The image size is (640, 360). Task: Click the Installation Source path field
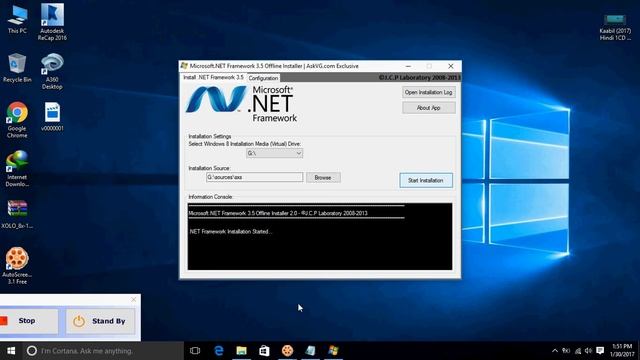(x=255, y=177)
